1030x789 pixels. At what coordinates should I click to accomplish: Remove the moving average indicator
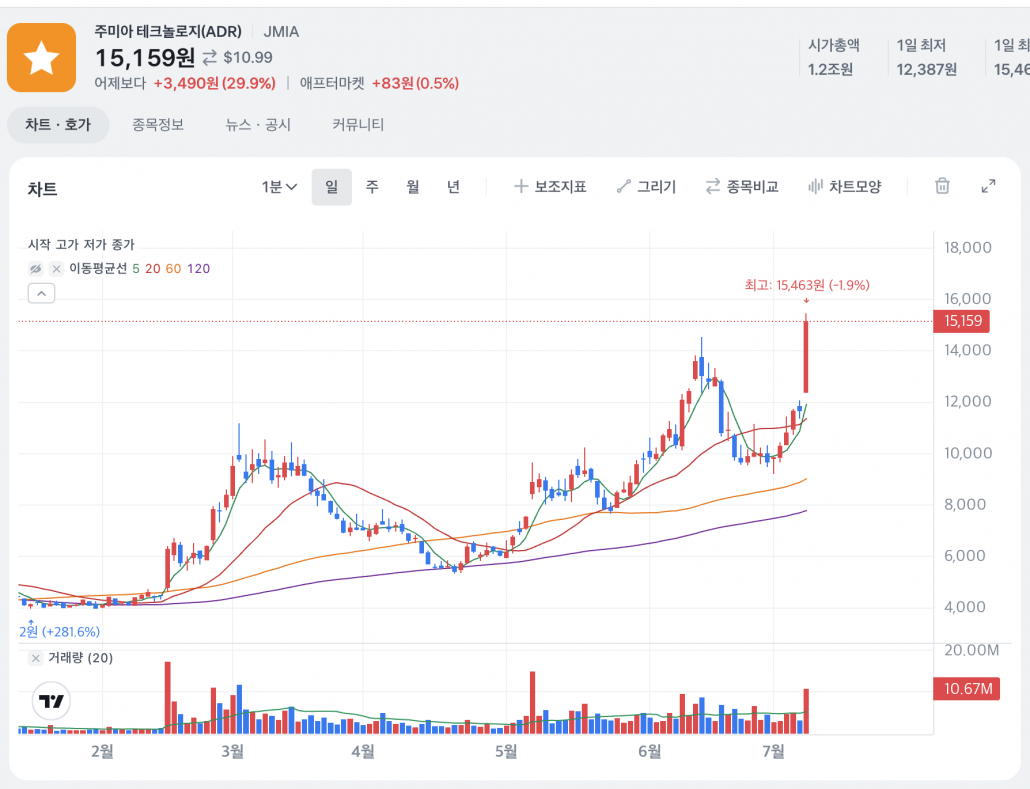click(56, 269)
